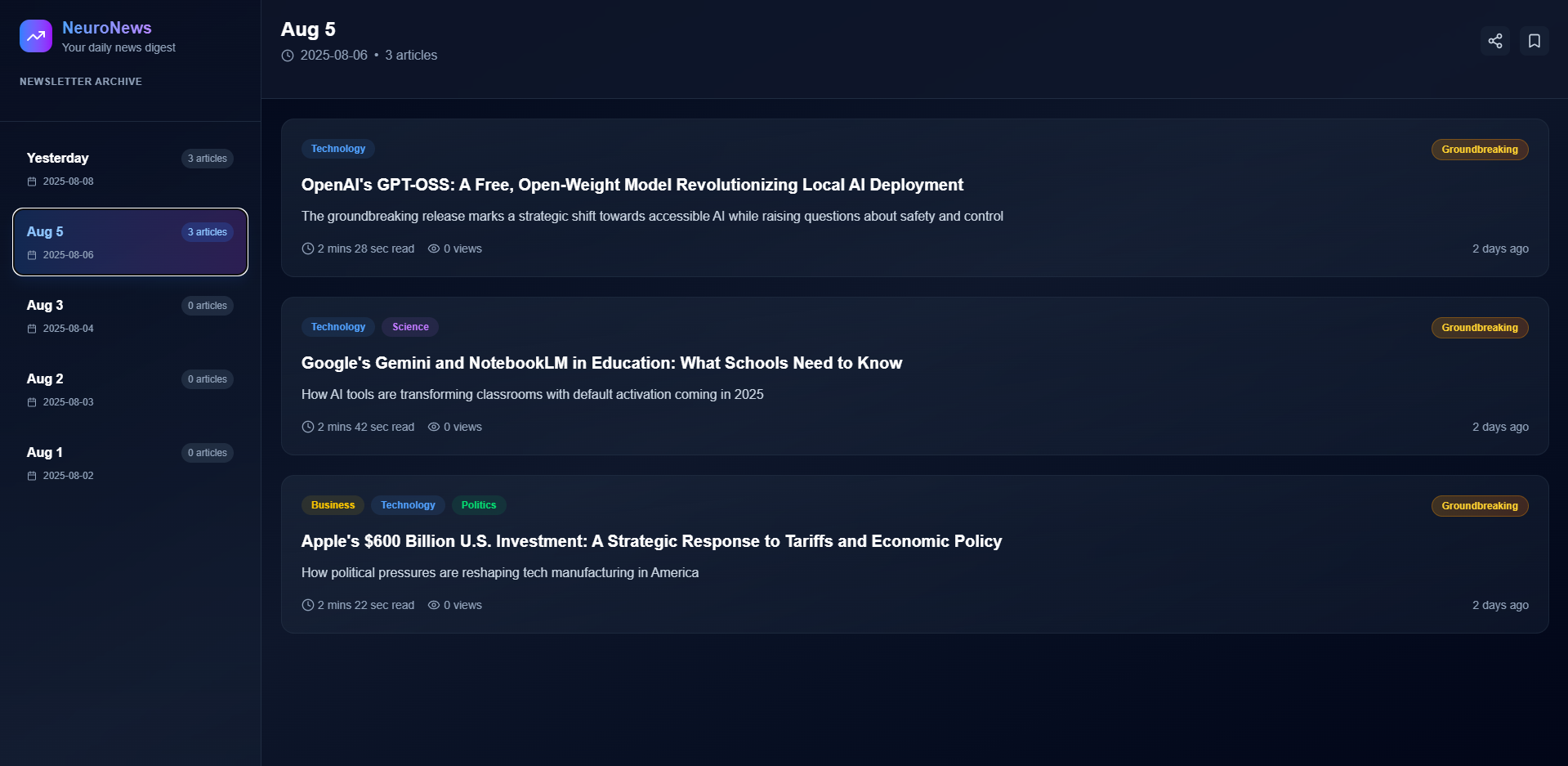Select the Aug 5 newsletter entry
The height and width of the screenshot is (766, 1568).
pyautogui.click(x=130, y=242)
